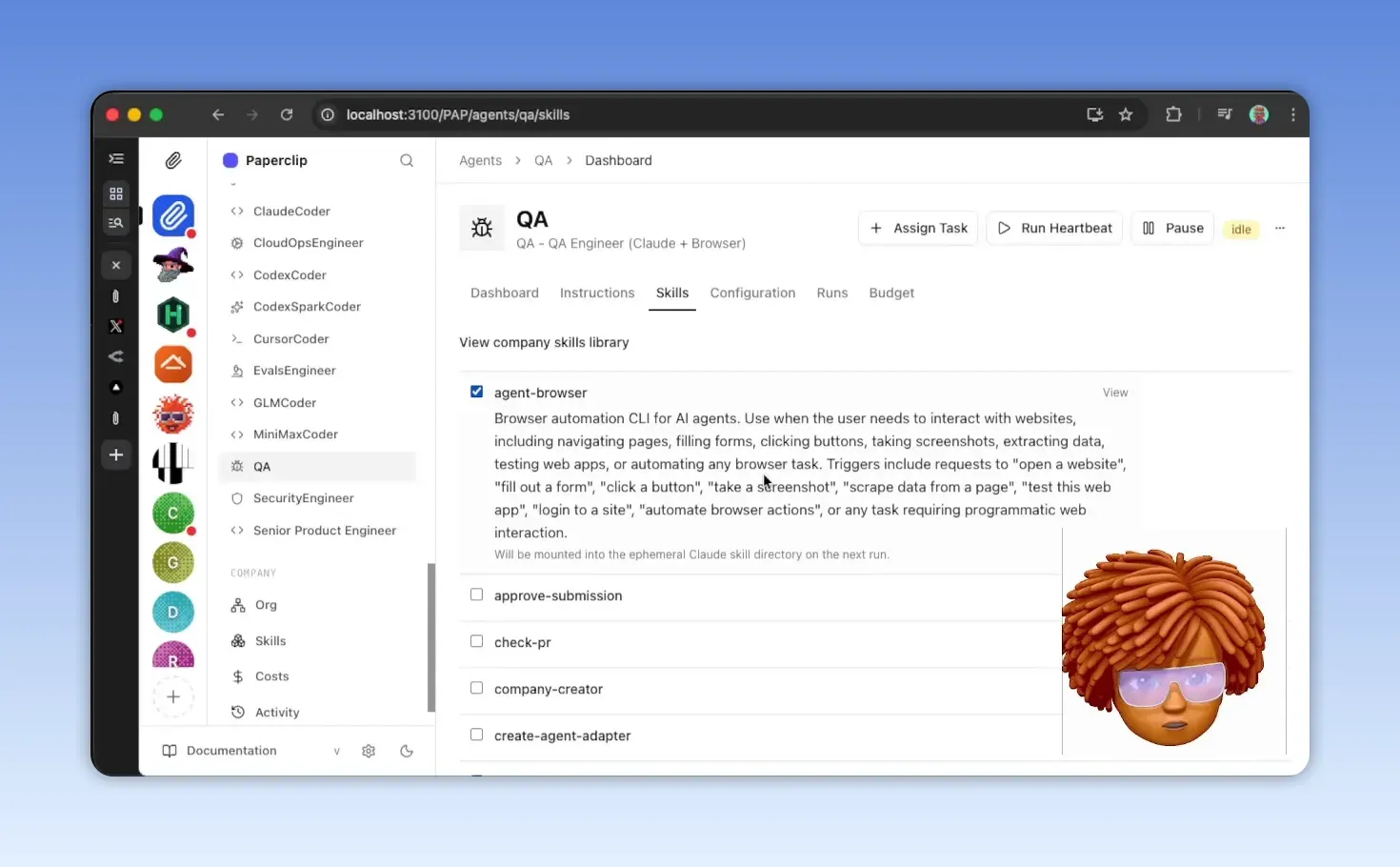Open Activity via its clock icon
Image resolution: width=1400 pixels, height=867 pixels.
[x=237, y=712]
